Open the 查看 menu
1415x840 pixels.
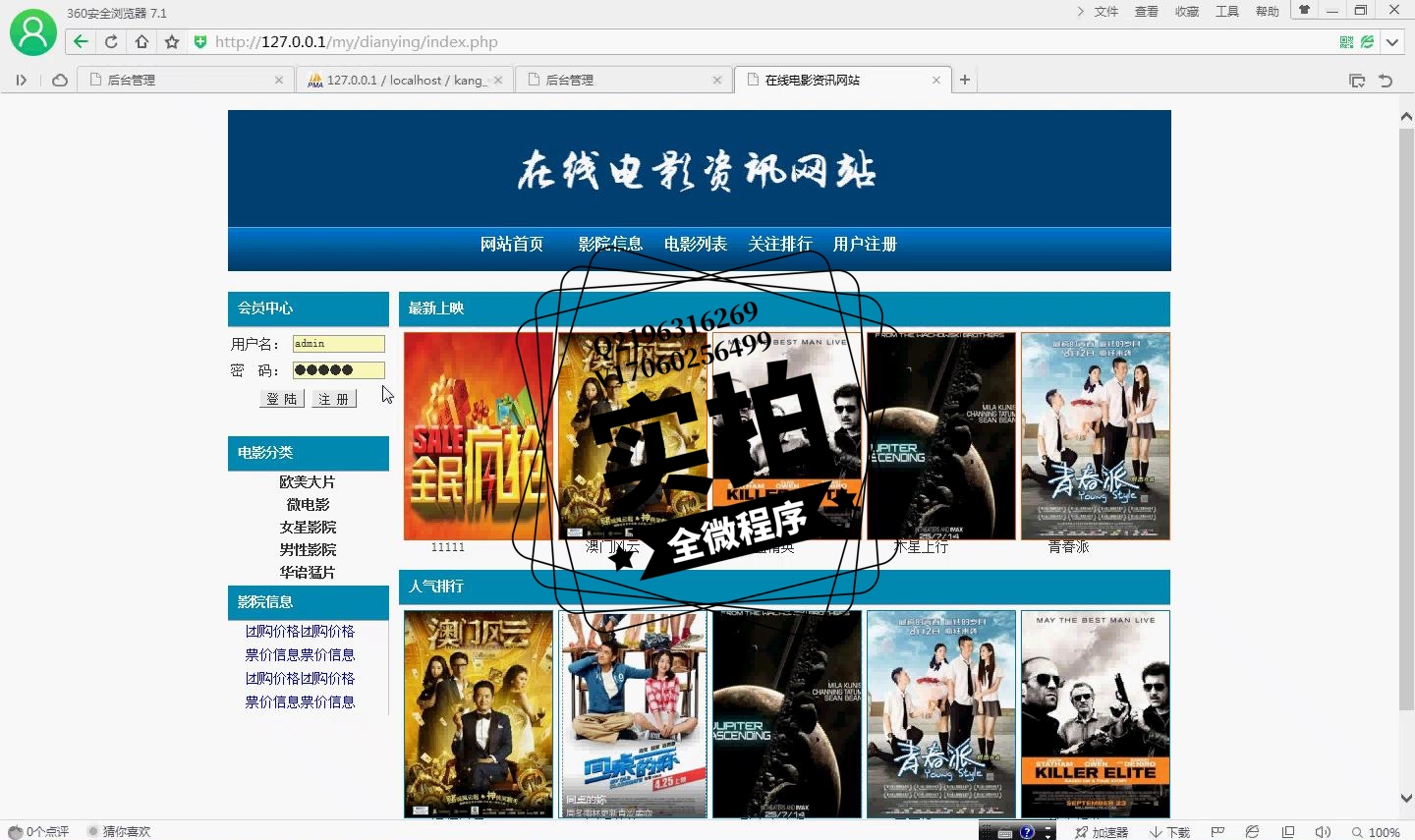1147,12
